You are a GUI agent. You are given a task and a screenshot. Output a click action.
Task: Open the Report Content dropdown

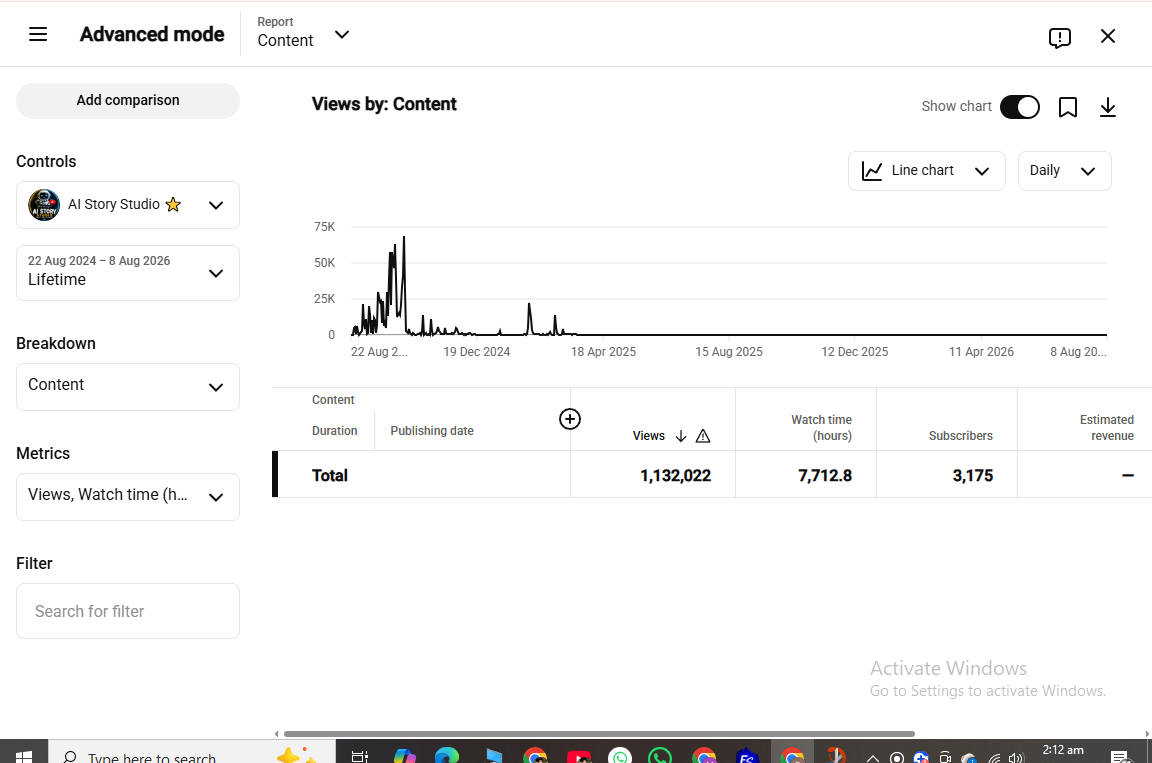303,34
